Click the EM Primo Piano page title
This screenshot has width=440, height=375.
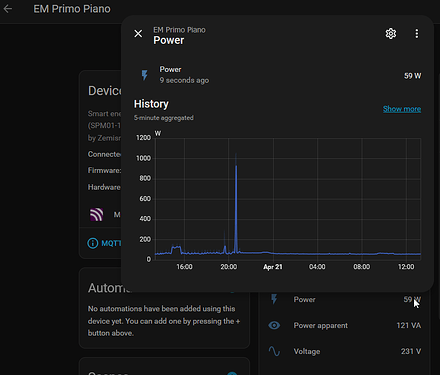pos(72,9)
